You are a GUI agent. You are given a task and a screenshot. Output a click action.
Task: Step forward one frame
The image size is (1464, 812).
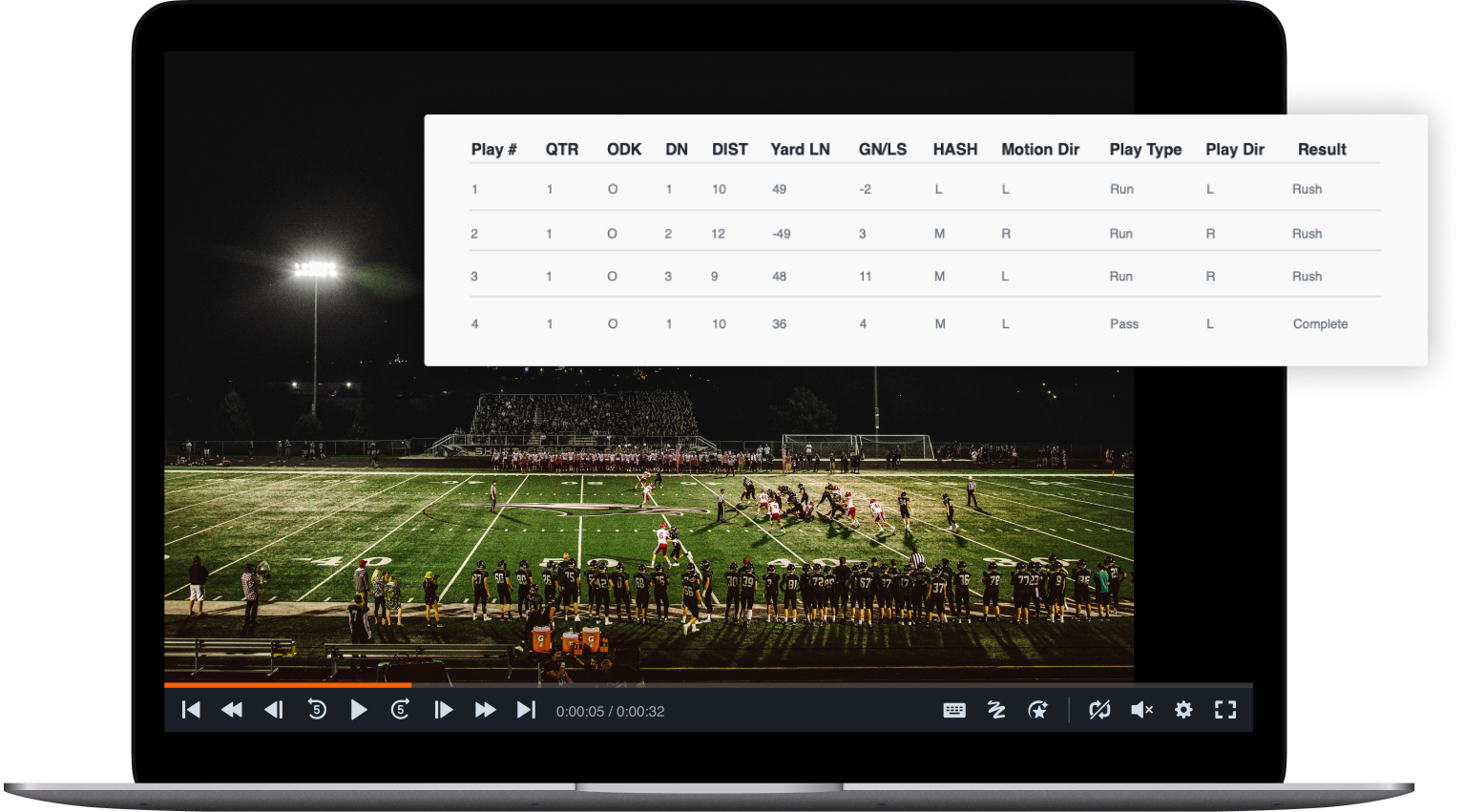(x=443, y=710)
